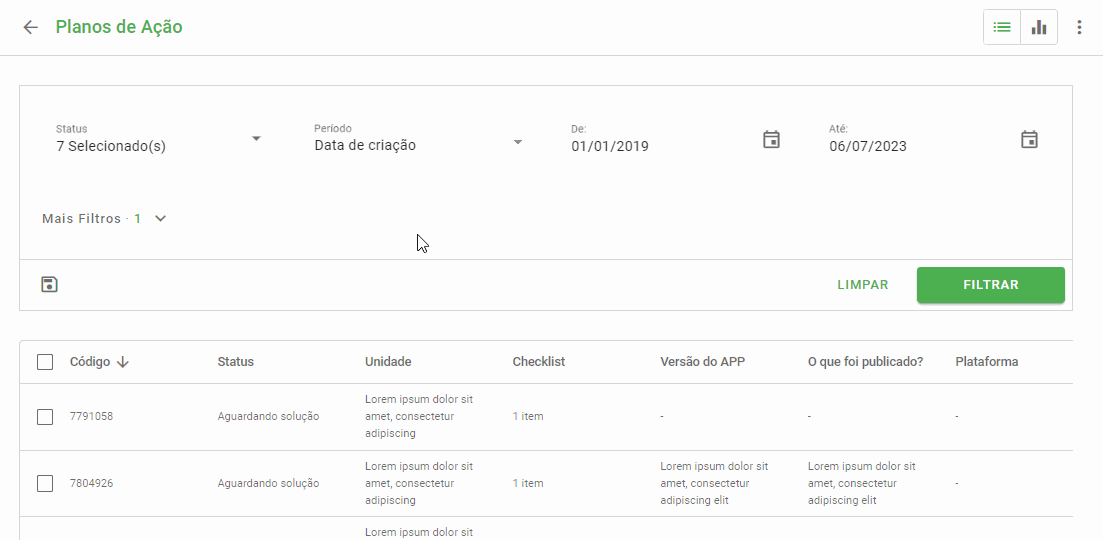This screenshot has height=540, width=1103.
Task: Open calendar picker for De date
Action: point(772,139)
